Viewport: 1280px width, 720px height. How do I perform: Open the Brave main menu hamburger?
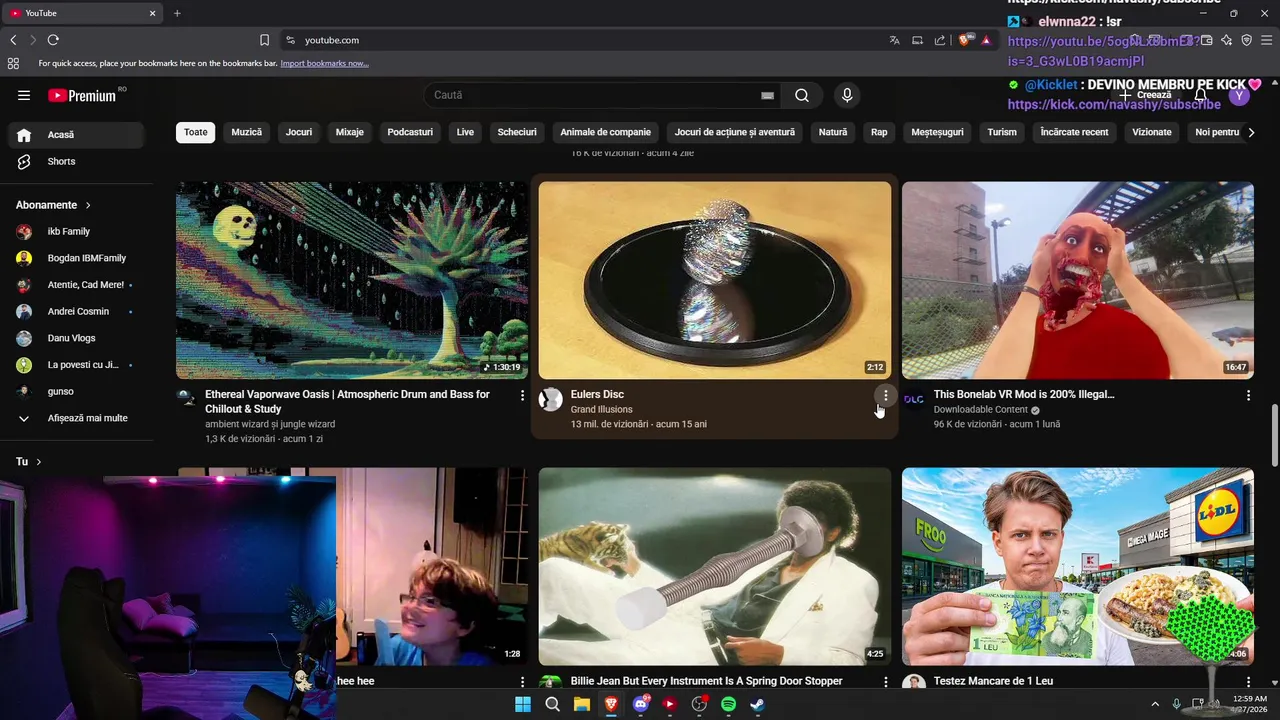click(1268, 40)
